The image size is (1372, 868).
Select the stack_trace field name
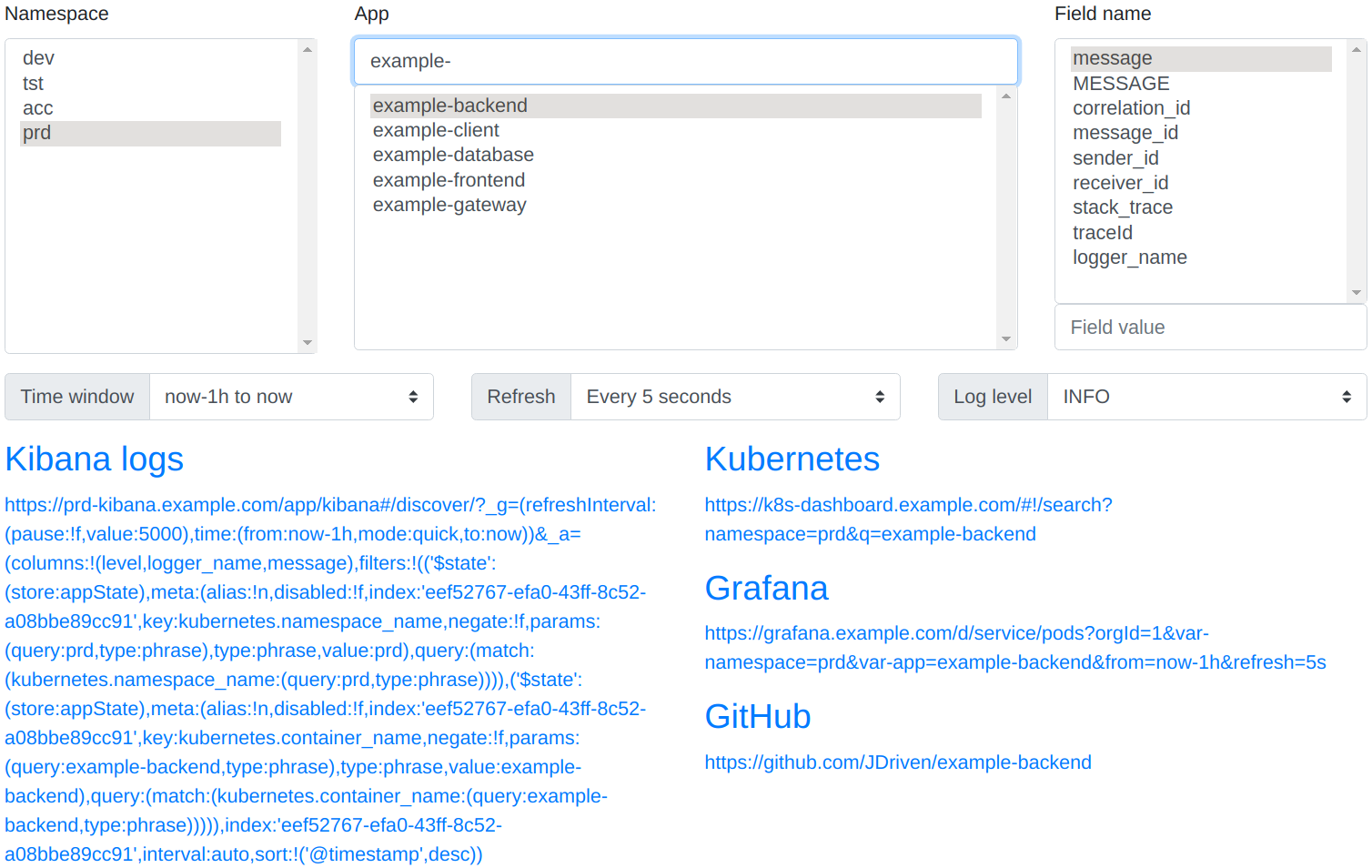click(x=1201, y=207)
